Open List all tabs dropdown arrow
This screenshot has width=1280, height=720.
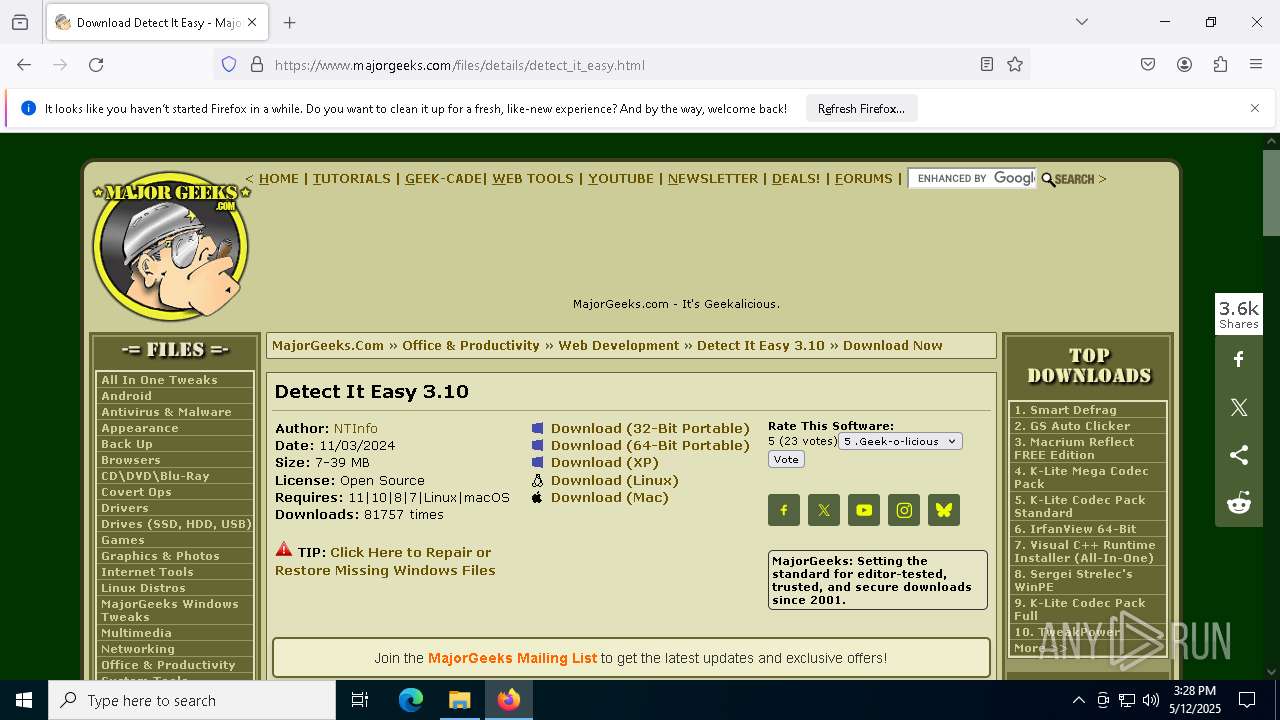(1082, 22)
